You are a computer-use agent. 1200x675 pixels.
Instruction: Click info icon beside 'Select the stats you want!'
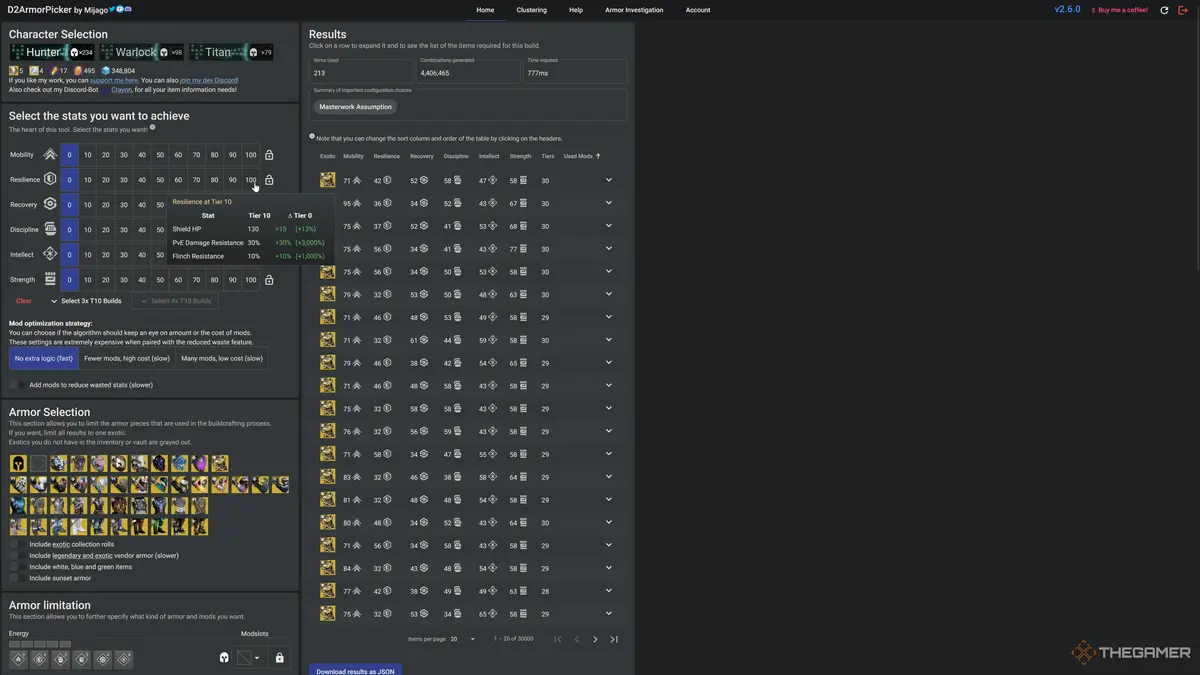click(153, 128)
